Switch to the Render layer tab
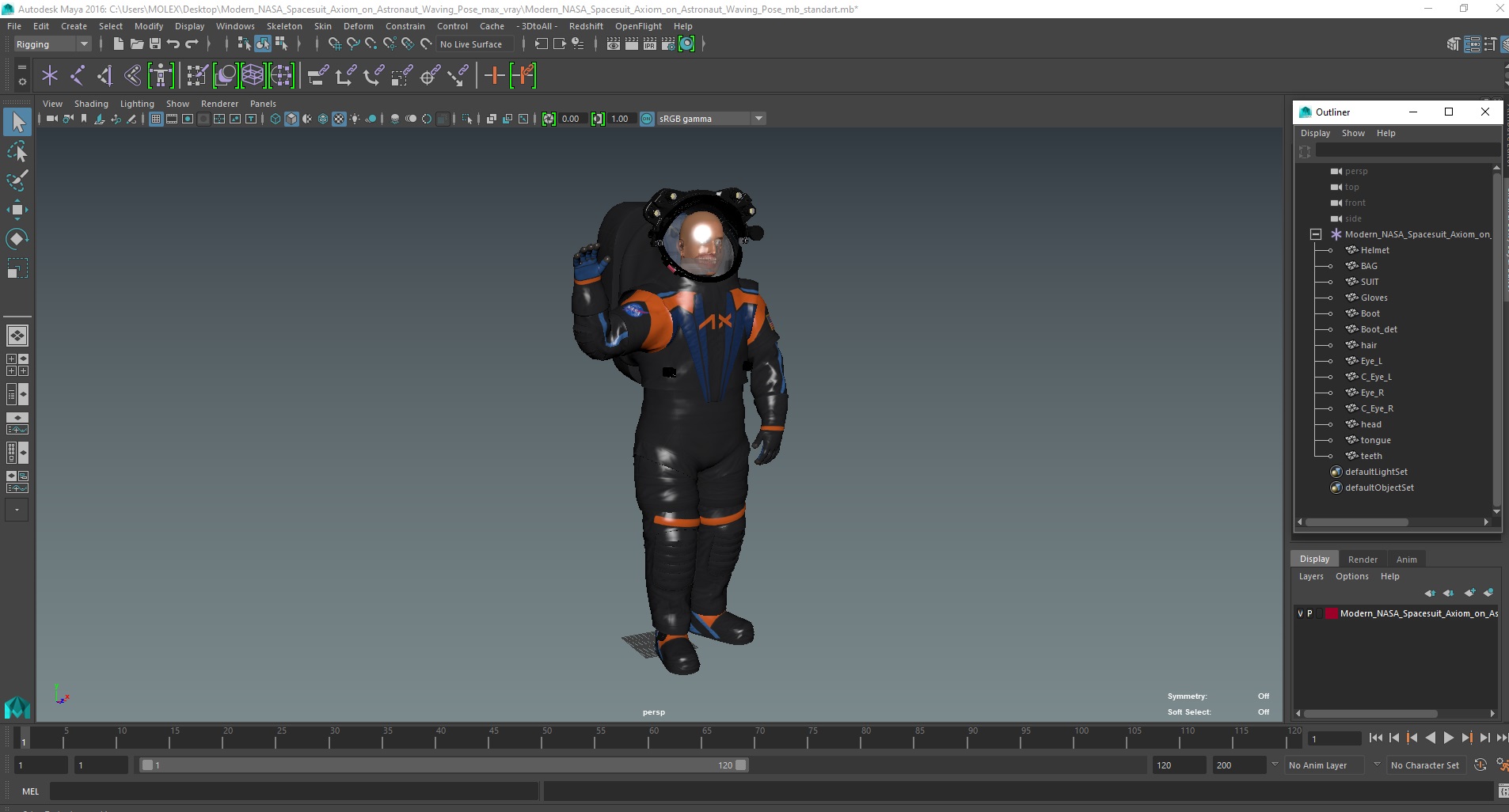This screenshot has height=812, width=1509. coord(1363,560)
